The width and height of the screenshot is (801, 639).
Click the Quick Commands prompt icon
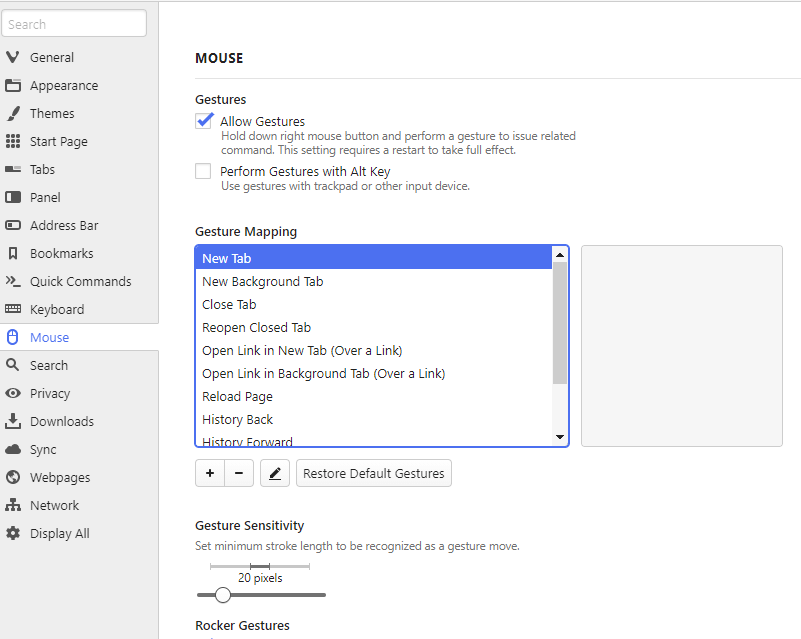[13, 281]
